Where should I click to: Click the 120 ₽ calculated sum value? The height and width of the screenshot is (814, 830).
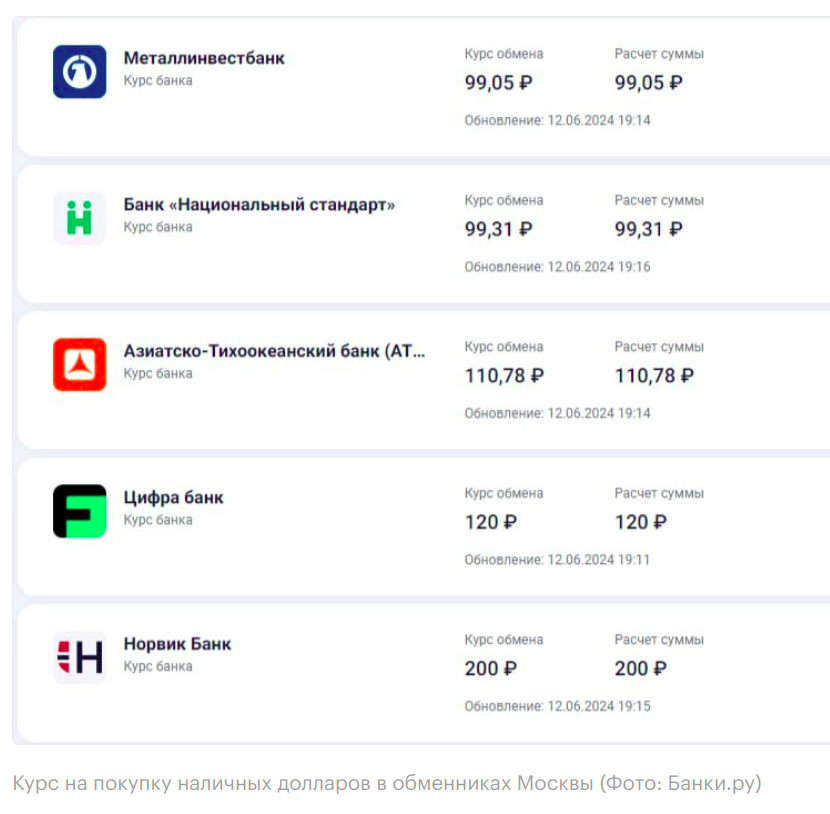click(640, 522)
